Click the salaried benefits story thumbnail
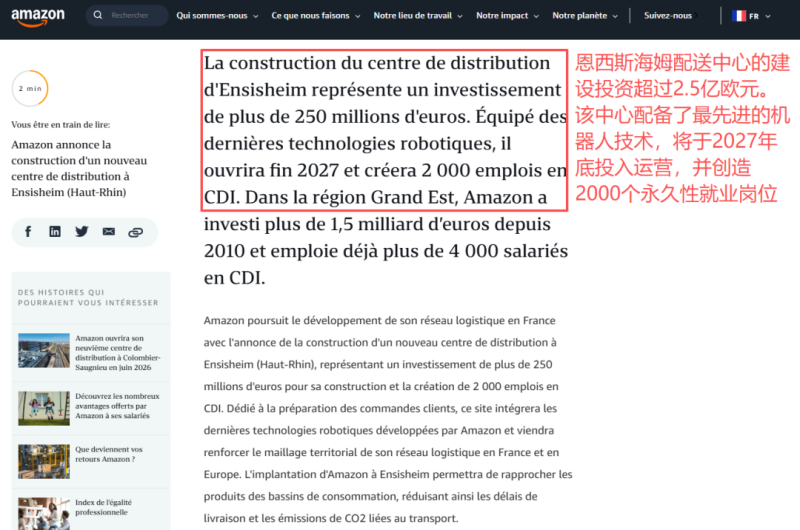This screenshot has width=800, height=530. (43, 407)
